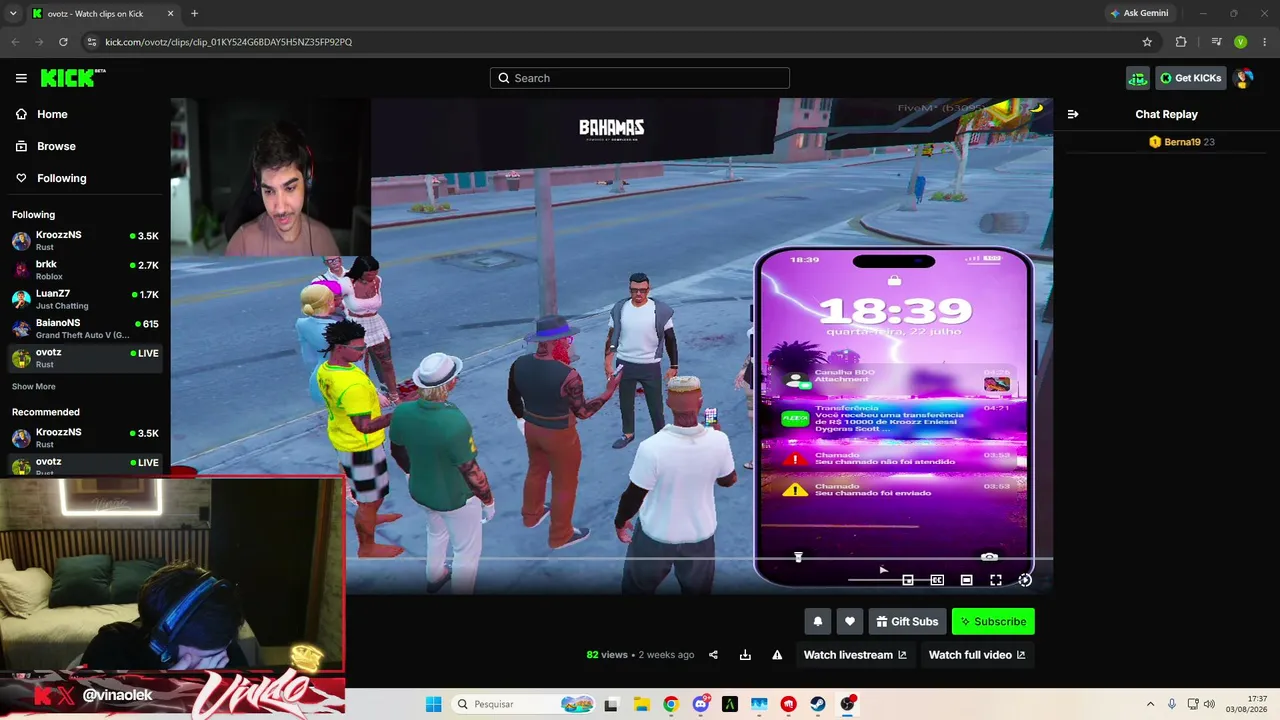The image size is (1280, 720).
Task: Collapse the Chat Replay panel arrow
Action: [1073, 114]
